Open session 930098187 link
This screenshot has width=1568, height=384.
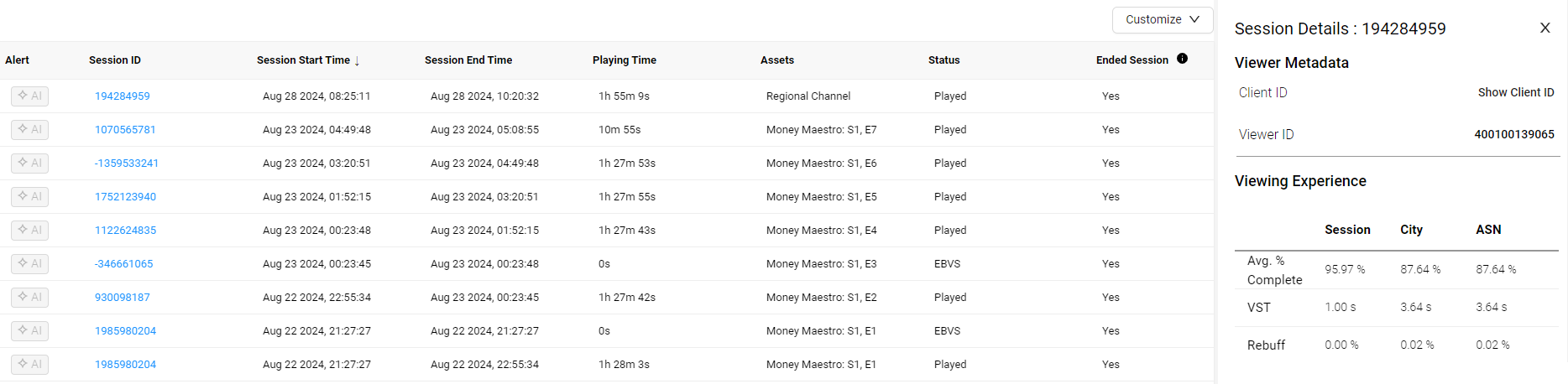tap(123, 298)
